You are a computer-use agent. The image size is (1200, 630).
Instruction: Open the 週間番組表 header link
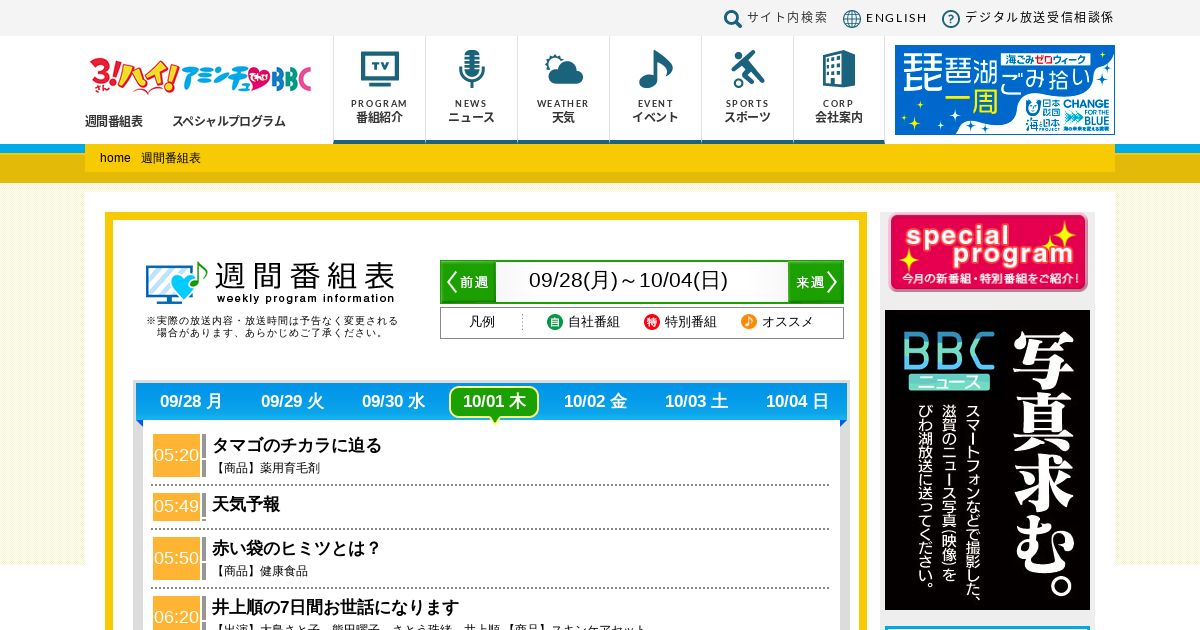pos(114,121)
